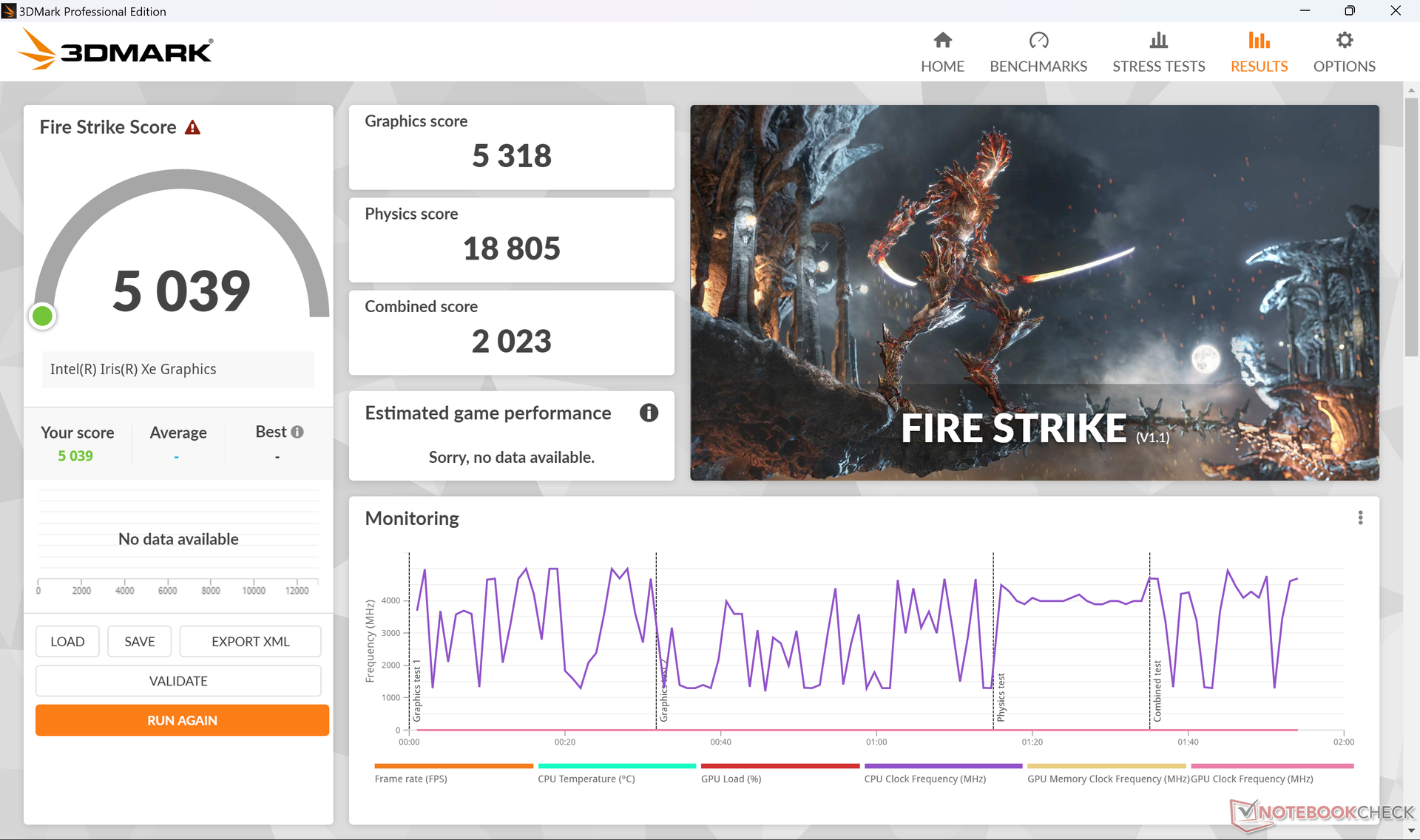This screenshot has height=840, width=1420.
Task: Click the red warning triangle beside Fire Strike Score
Action: (193, 128)
